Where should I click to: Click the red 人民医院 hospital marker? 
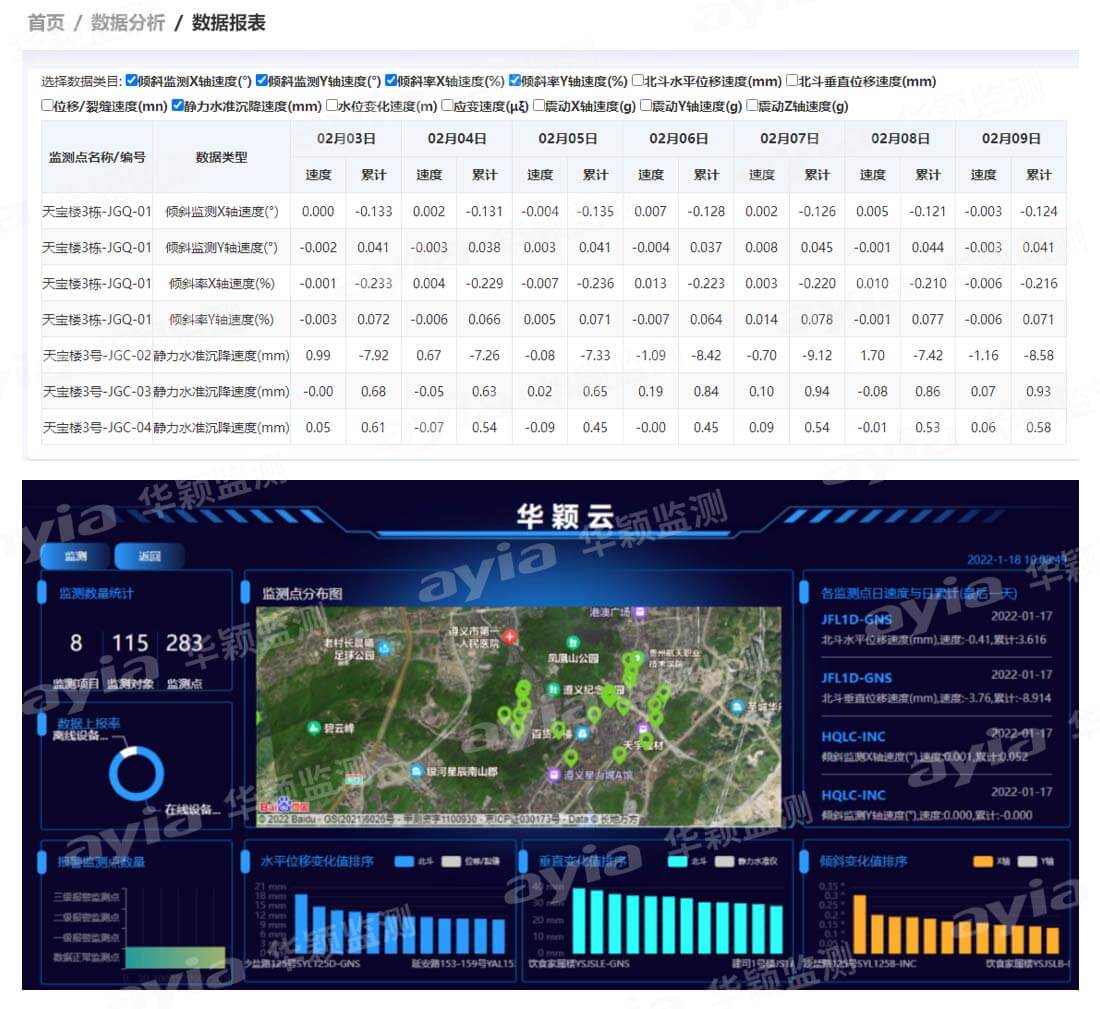click(x=510, y=636)
